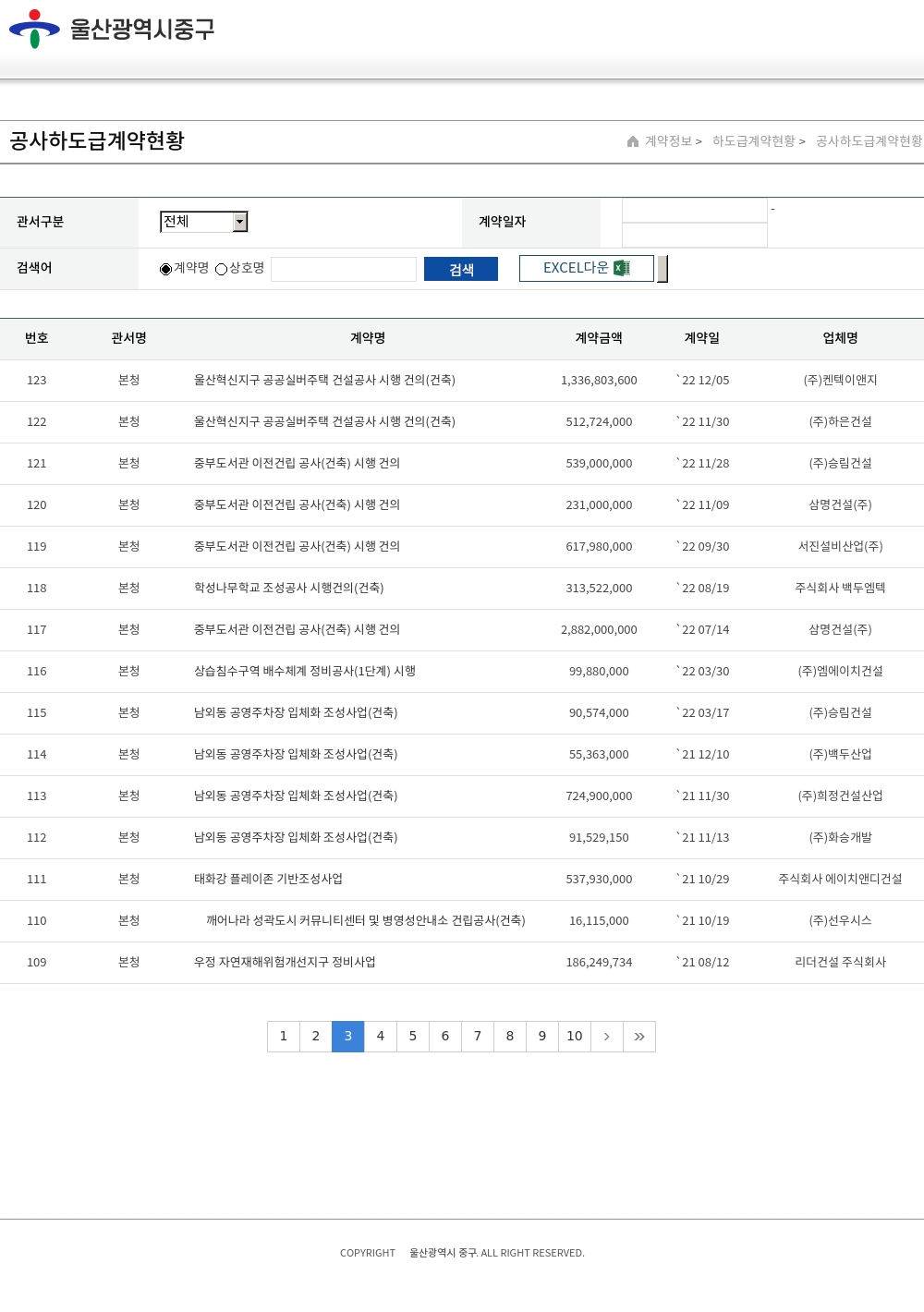Go to page 1 in pagination

284,1037
